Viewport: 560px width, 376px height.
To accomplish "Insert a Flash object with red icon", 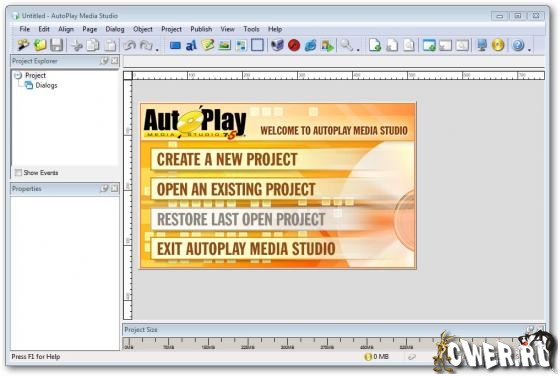I will 294,45.
